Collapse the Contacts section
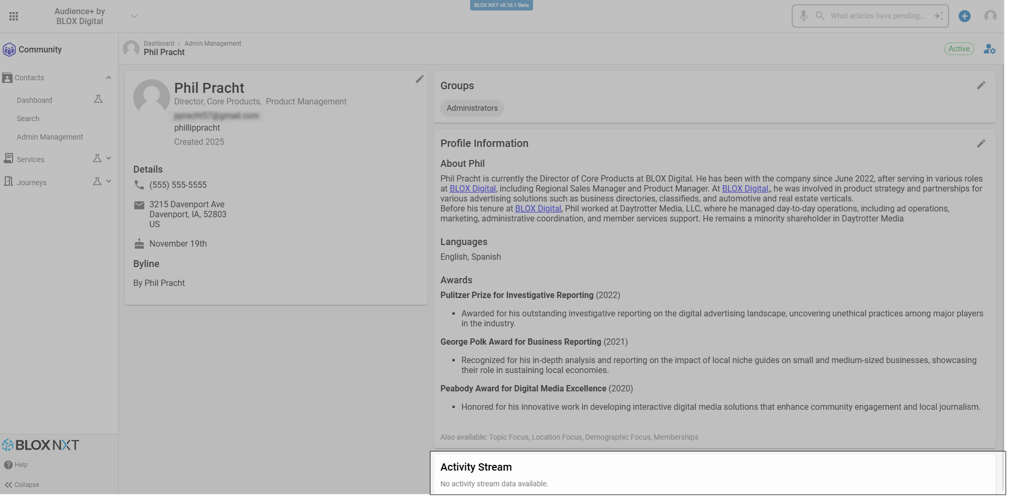The image size is (1011, 500). [108, 77]
